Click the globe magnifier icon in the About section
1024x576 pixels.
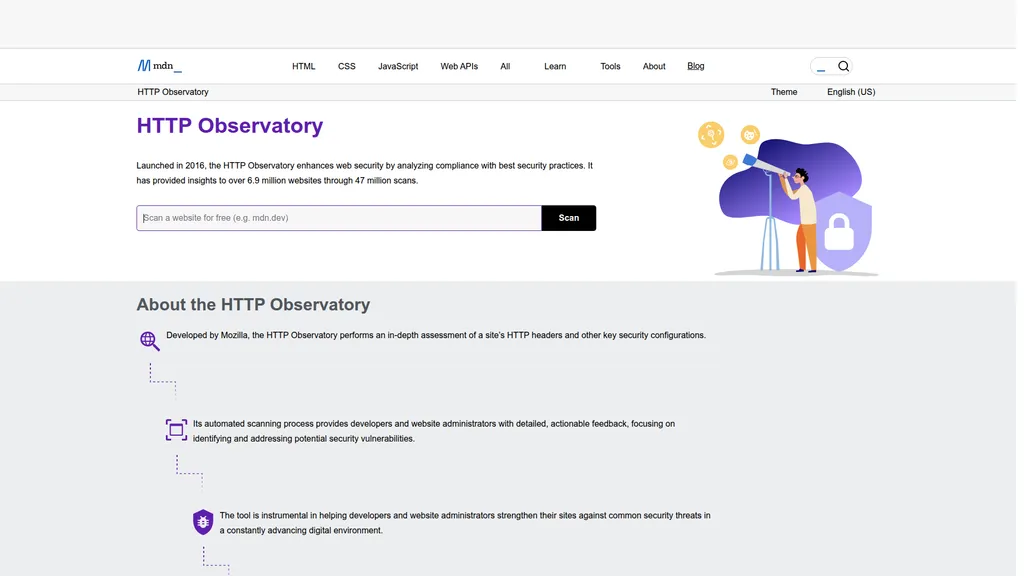[x=150, y=340]
